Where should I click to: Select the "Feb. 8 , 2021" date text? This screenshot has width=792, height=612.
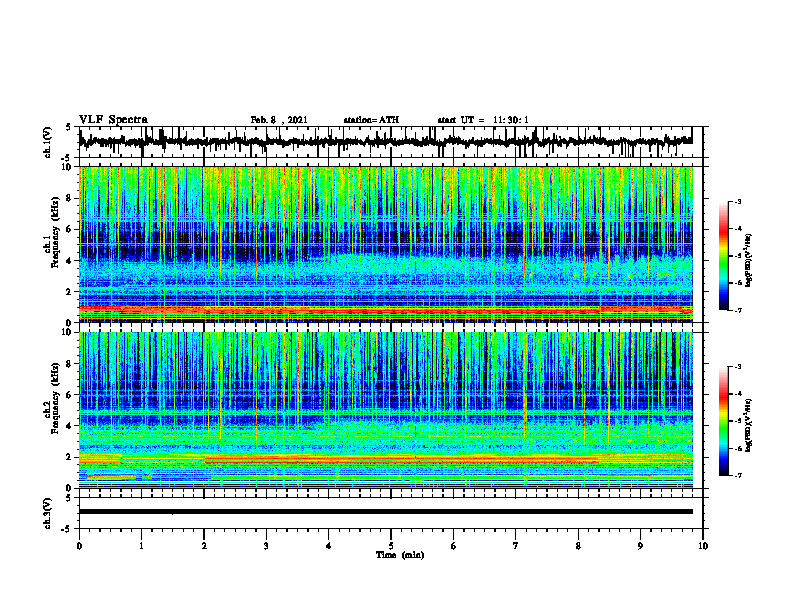pos(279,120)
